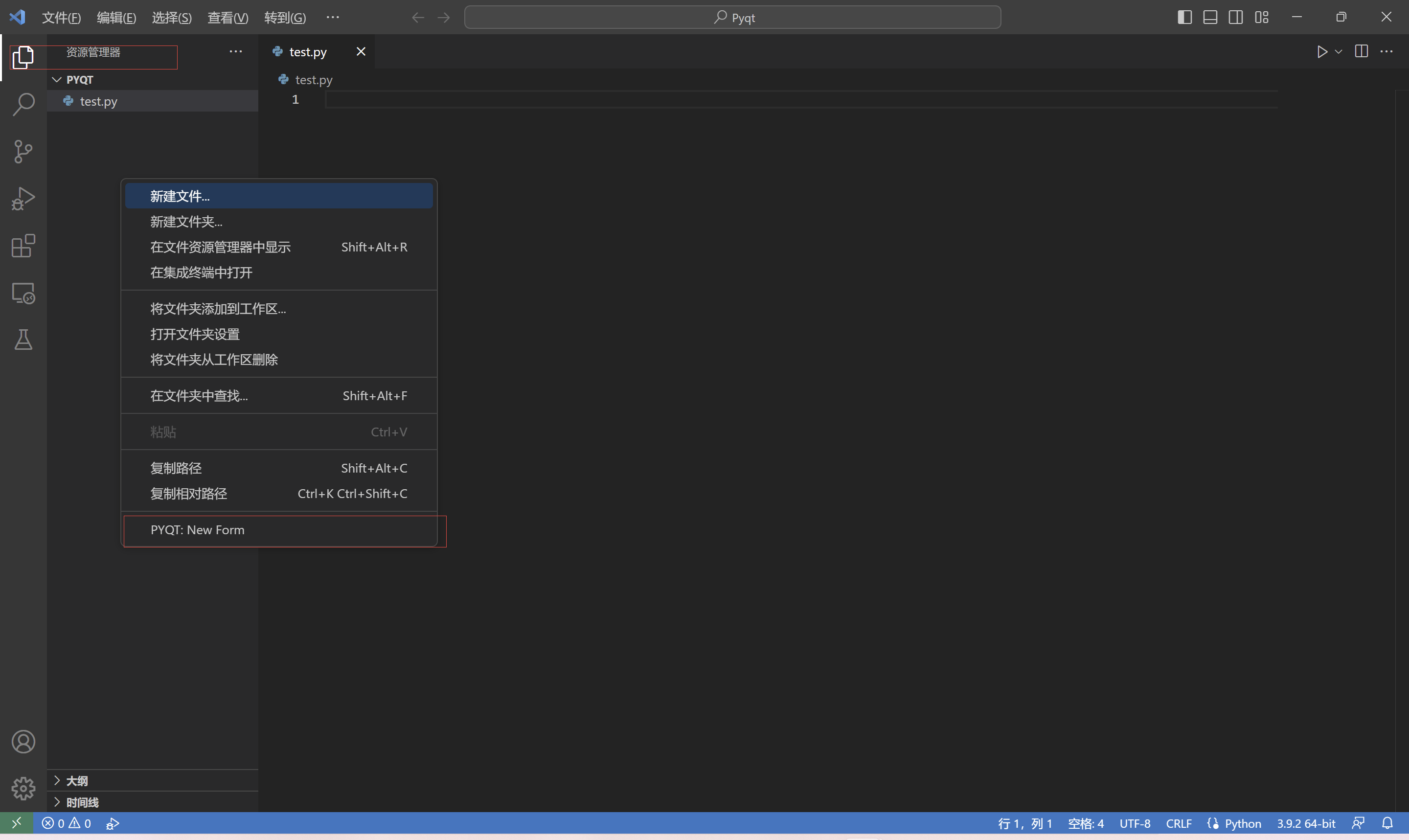Screen dimensions: 1409x840
Task: Open the 查看(V) menu
Action: [227, 18]
